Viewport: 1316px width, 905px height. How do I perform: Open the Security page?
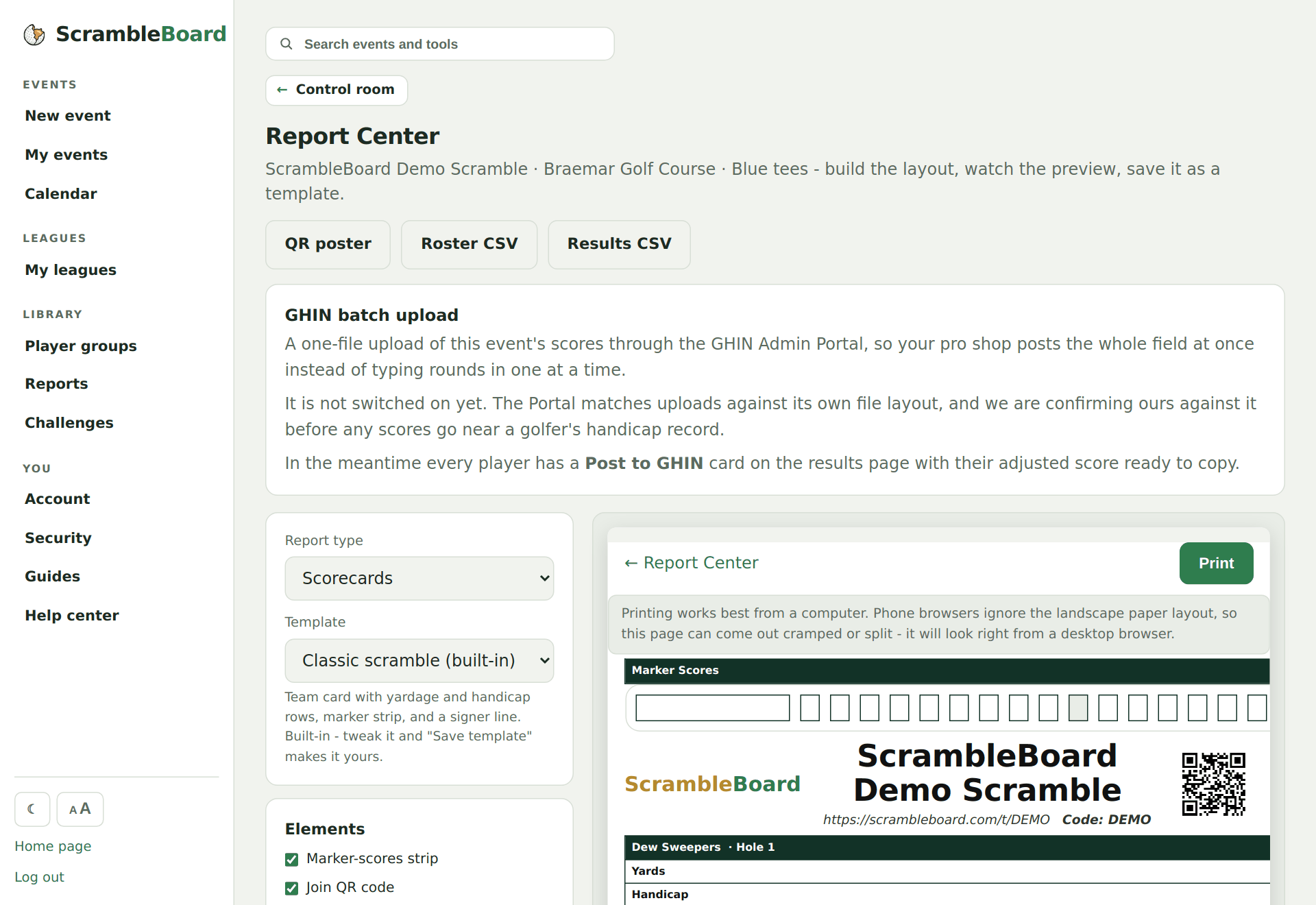(58, 538)
